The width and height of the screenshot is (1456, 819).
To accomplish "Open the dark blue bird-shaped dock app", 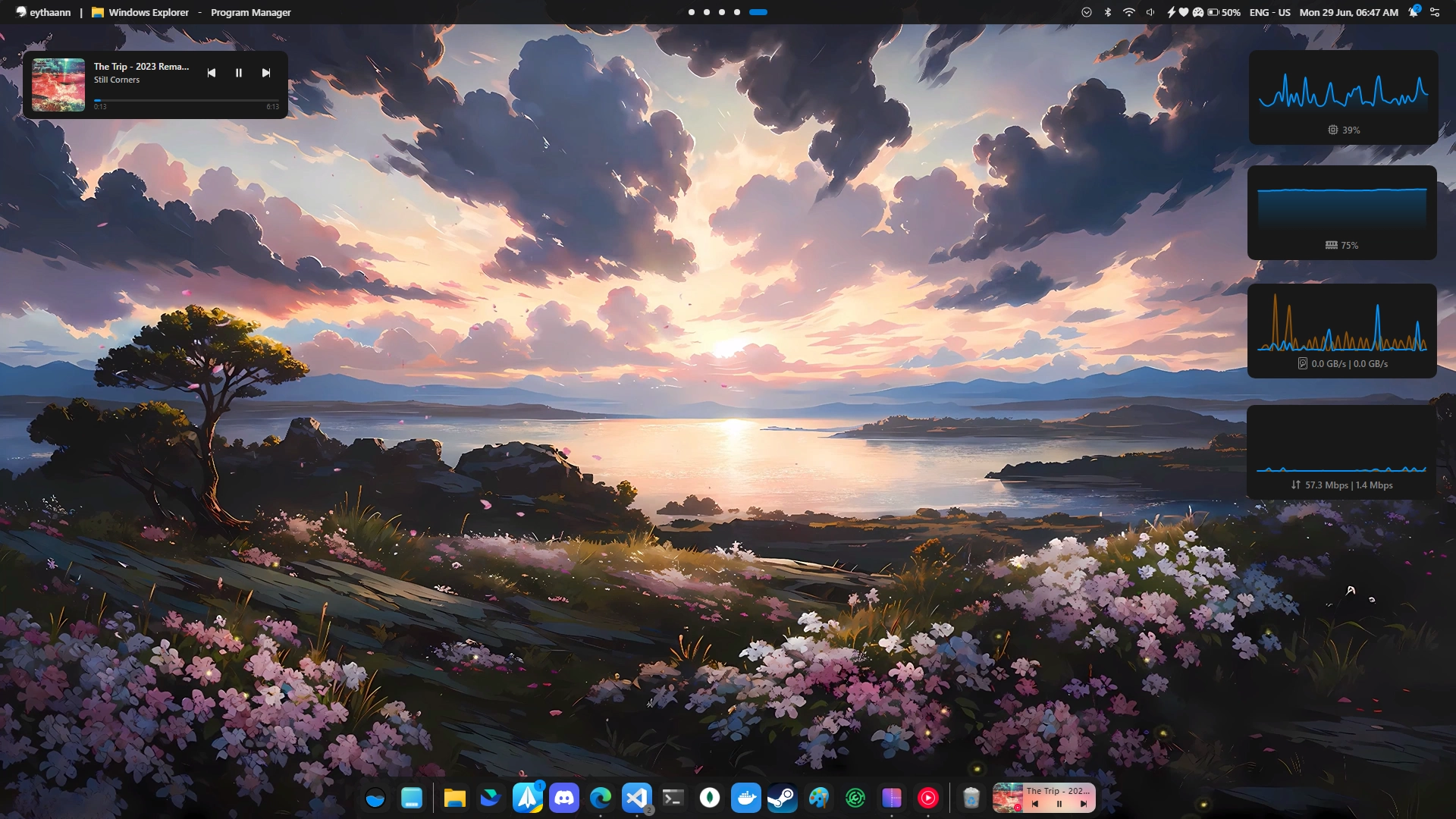I will 491,798.
